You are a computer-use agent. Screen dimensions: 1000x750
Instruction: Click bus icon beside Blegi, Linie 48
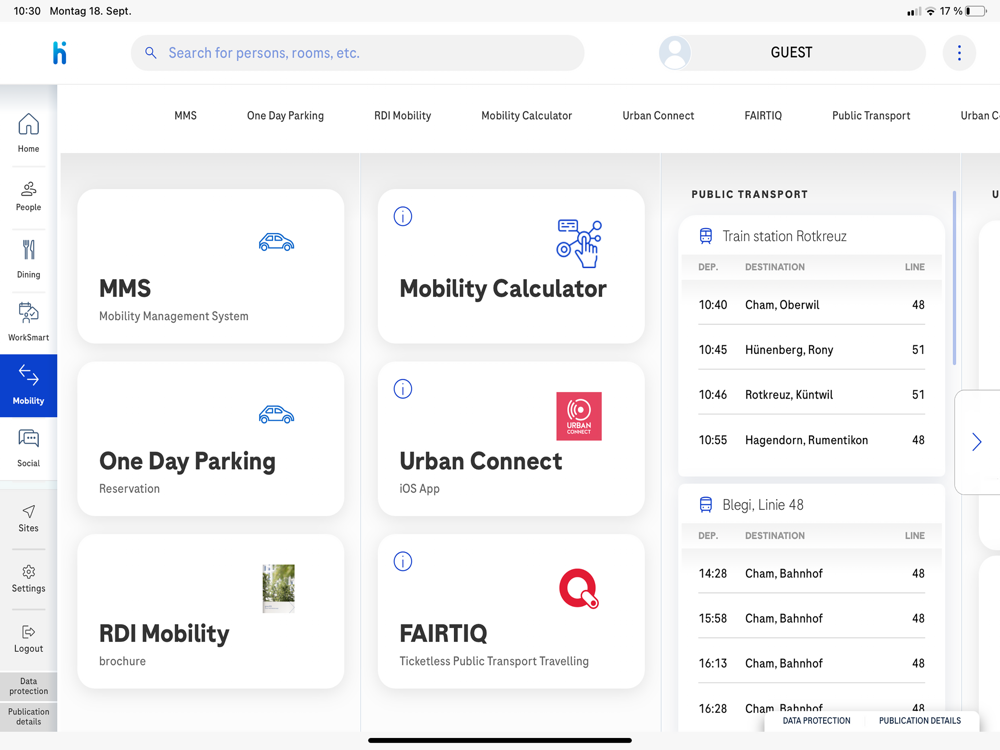705,504
